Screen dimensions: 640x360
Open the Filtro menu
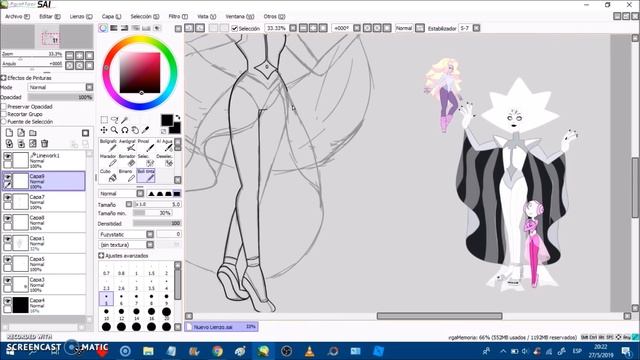click(178, 16)
